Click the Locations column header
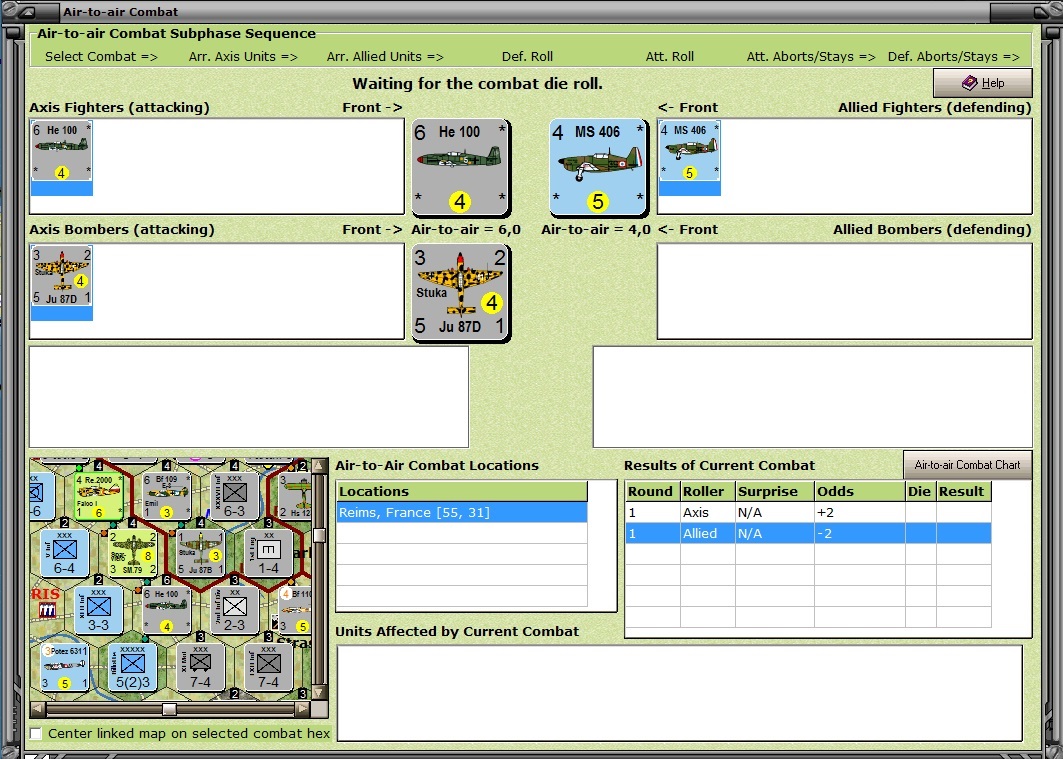1063x759 pixels. 462,491
